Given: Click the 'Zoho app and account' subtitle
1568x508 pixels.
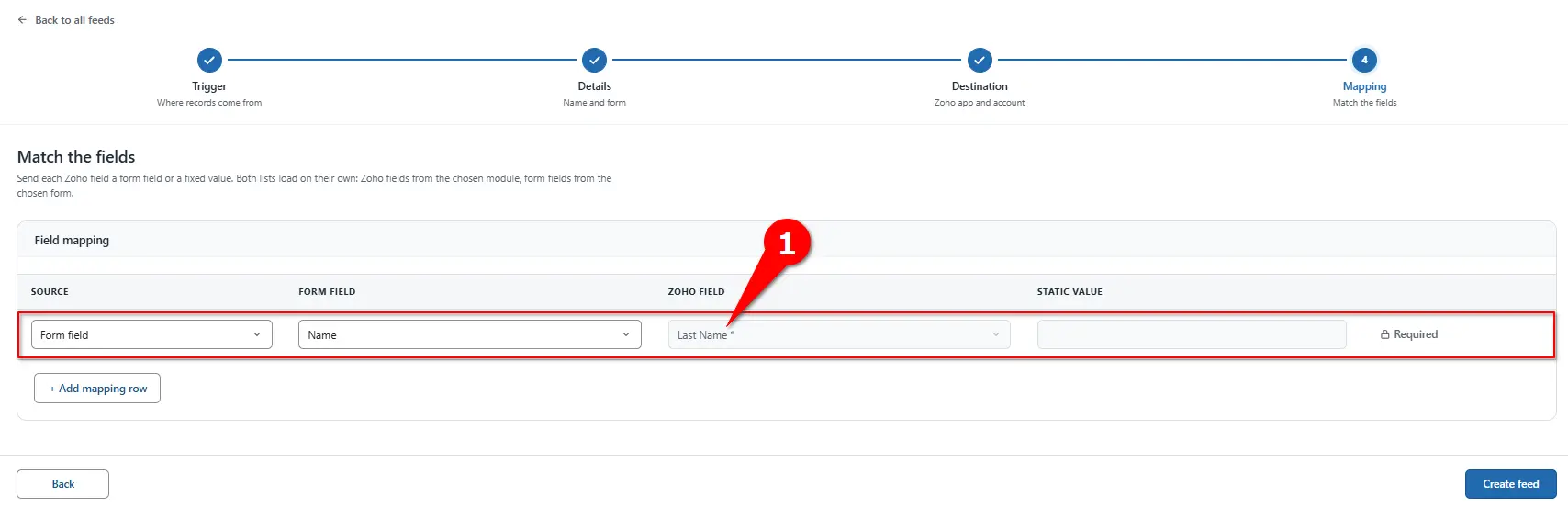Looking at the screenshot, I should pyautogui.click(x=980, y=103).
